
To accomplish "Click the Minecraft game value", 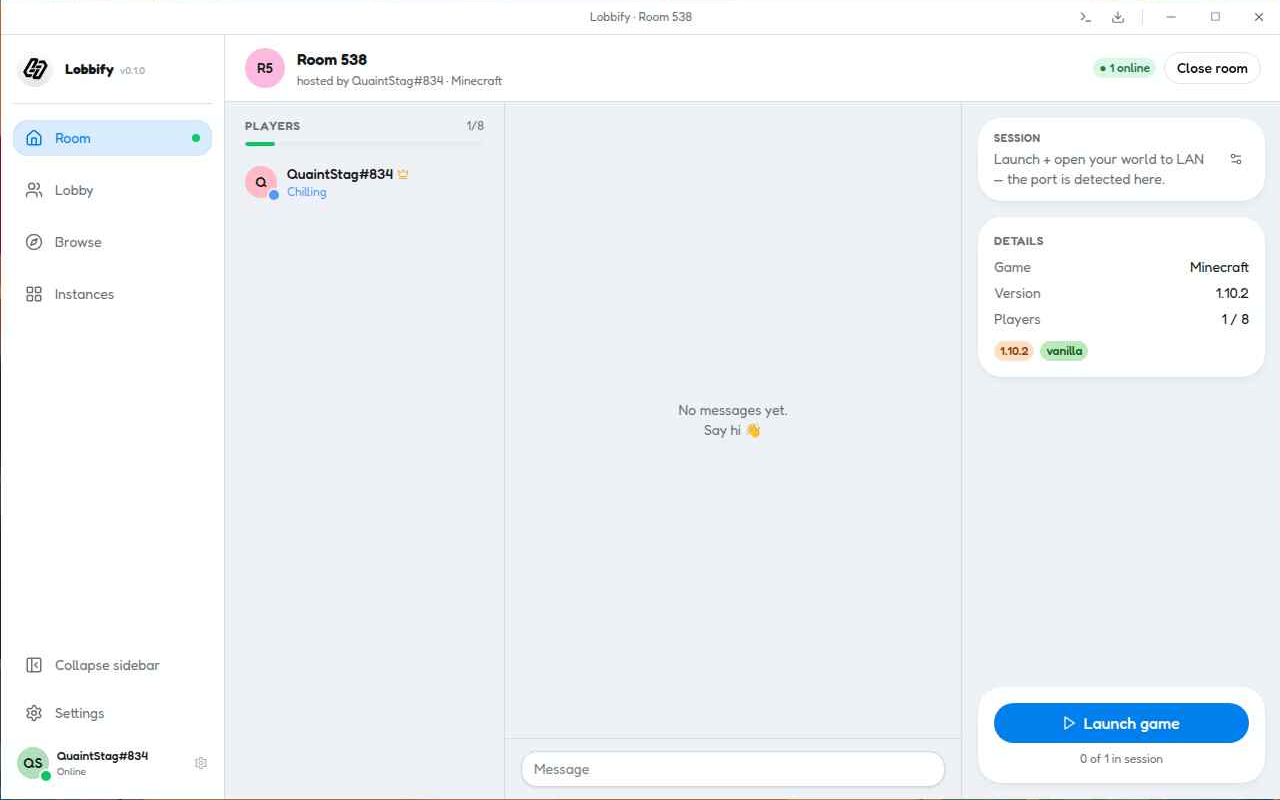I will pos(1219,267).
